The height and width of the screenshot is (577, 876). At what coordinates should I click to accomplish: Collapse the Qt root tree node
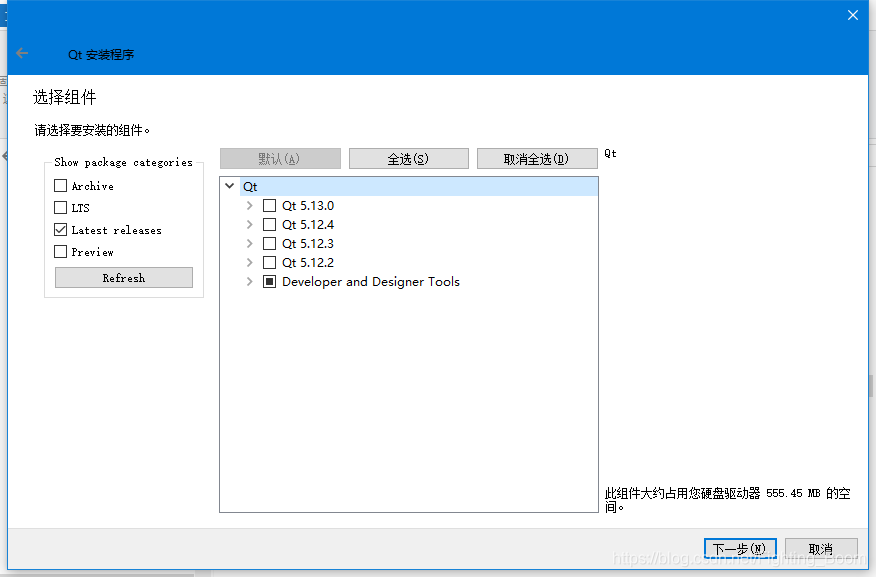(x=230, y=186)
